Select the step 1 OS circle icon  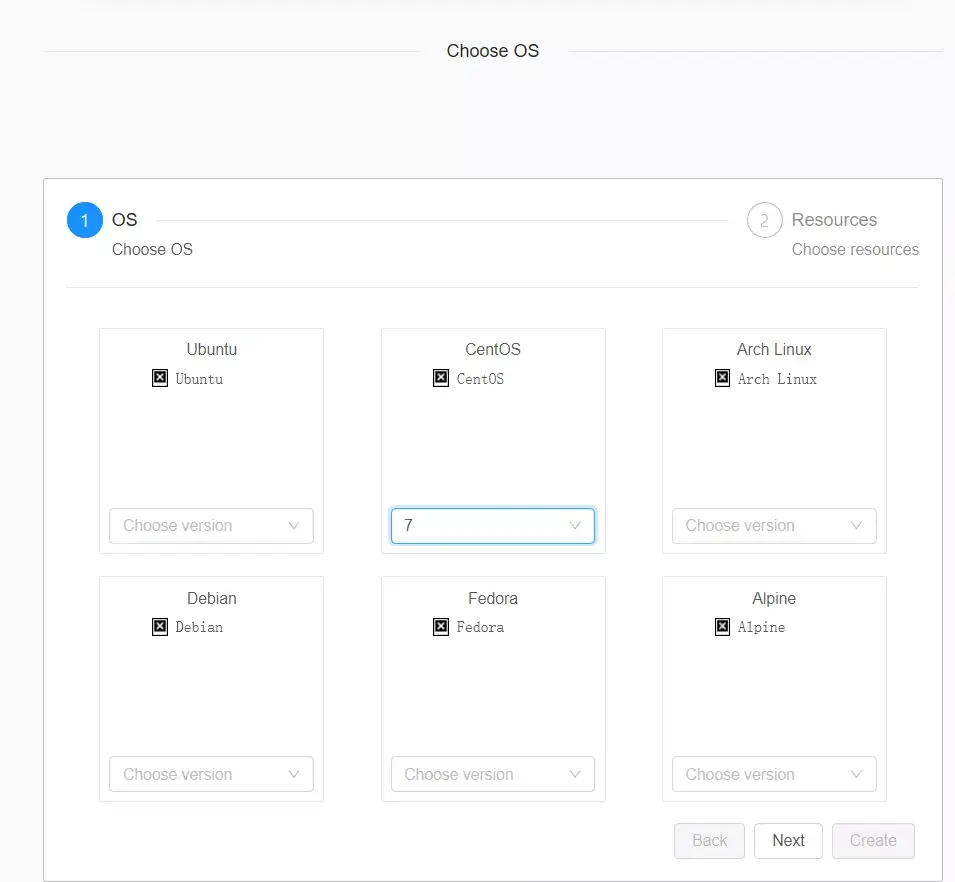pos(85,220)
